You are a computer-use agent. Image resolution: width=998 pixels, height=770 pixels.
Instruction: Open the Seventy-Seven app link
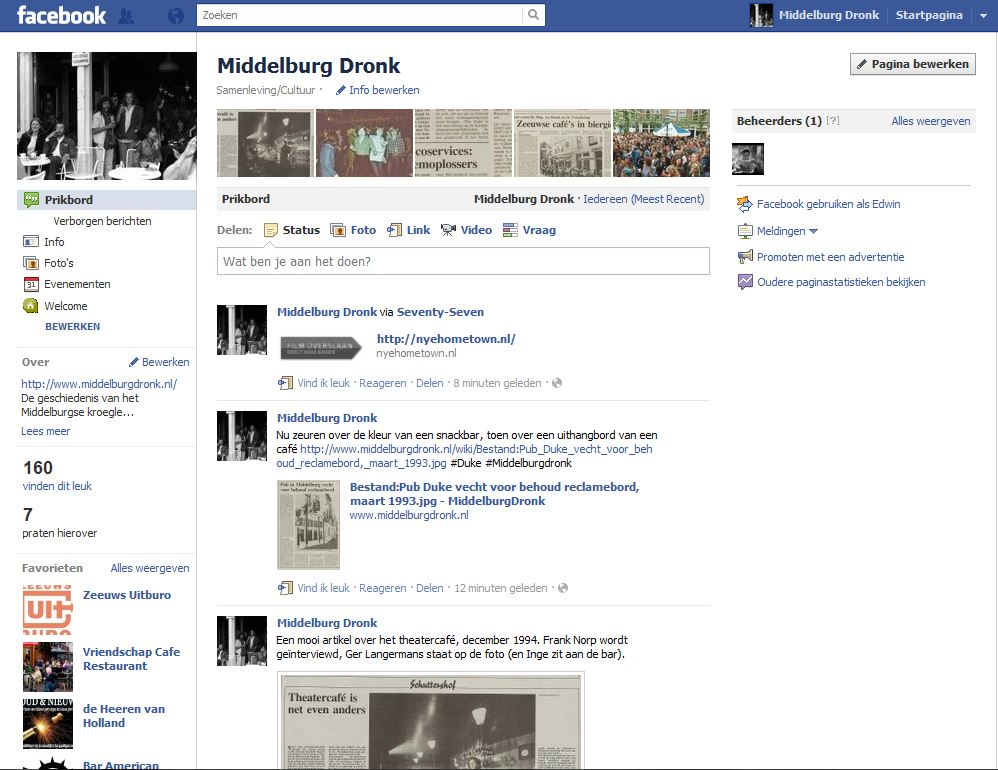(440, 312)
